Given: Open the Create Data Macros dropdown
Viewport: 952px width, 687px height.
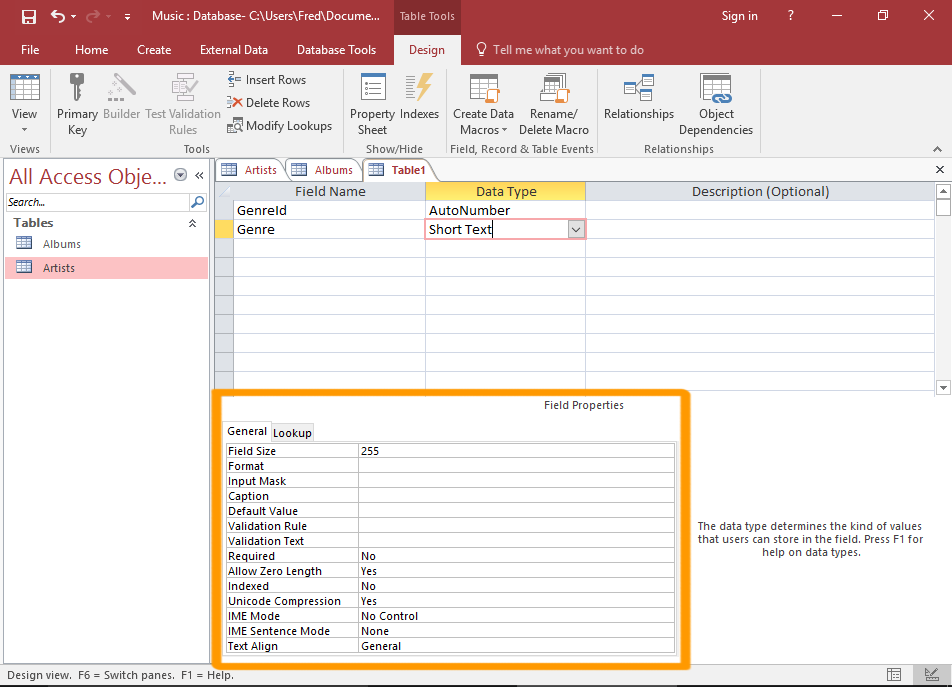Looking at the screenshot, I should tap(483, 122).
